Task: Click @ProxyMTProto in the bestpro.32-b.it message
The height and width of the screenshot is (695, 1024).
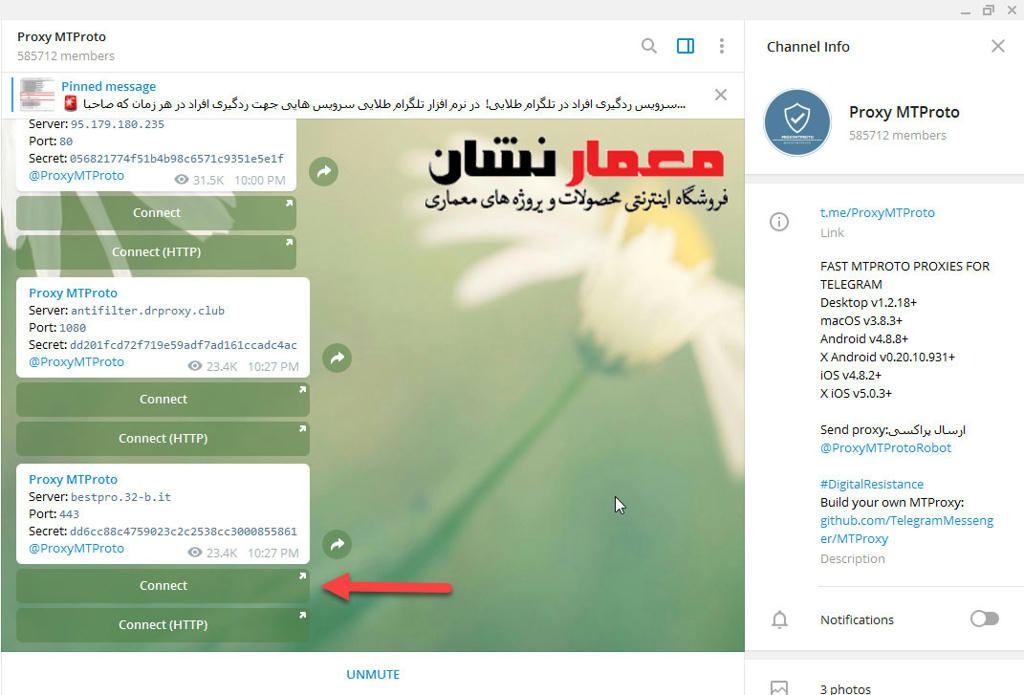Action: tap(76, 549)
